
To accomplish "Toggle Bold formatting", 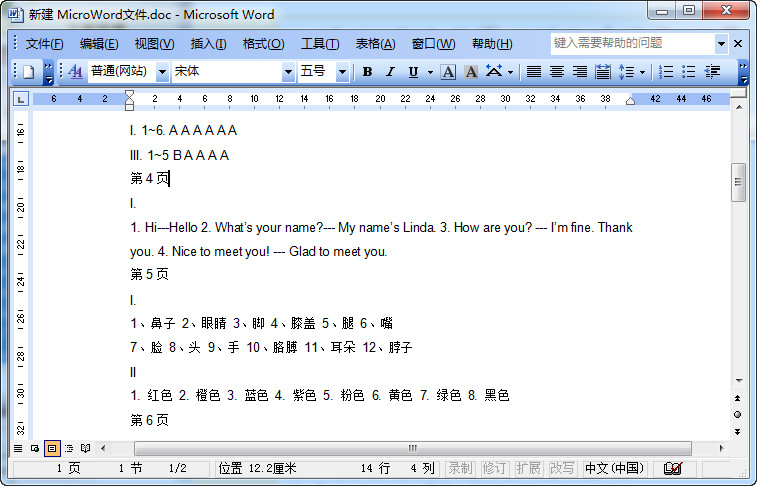I will click(x=367, y=72).
